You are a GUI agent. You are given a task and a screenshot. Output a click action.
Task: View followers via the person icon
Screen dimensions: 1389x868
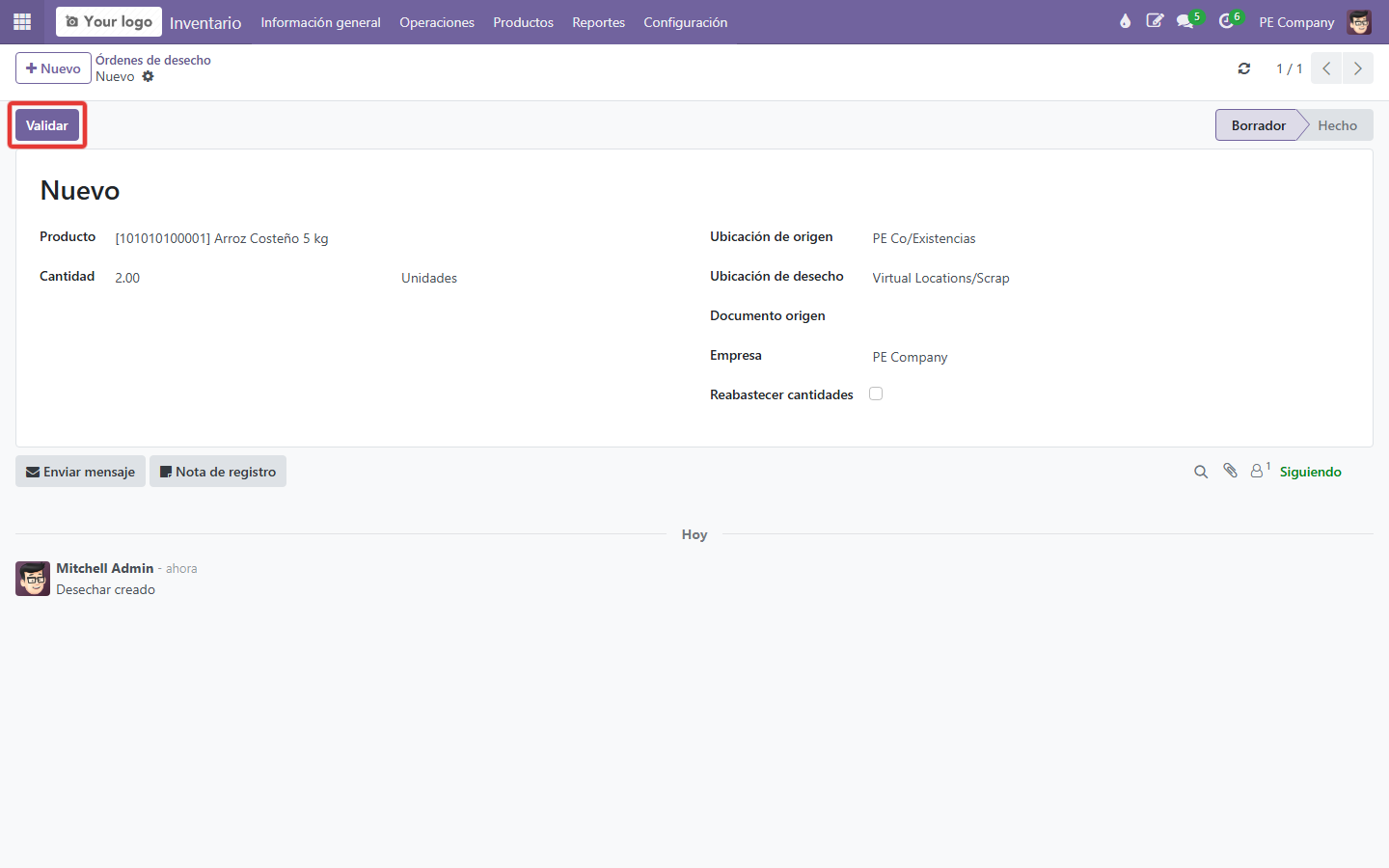point(1260,471)
